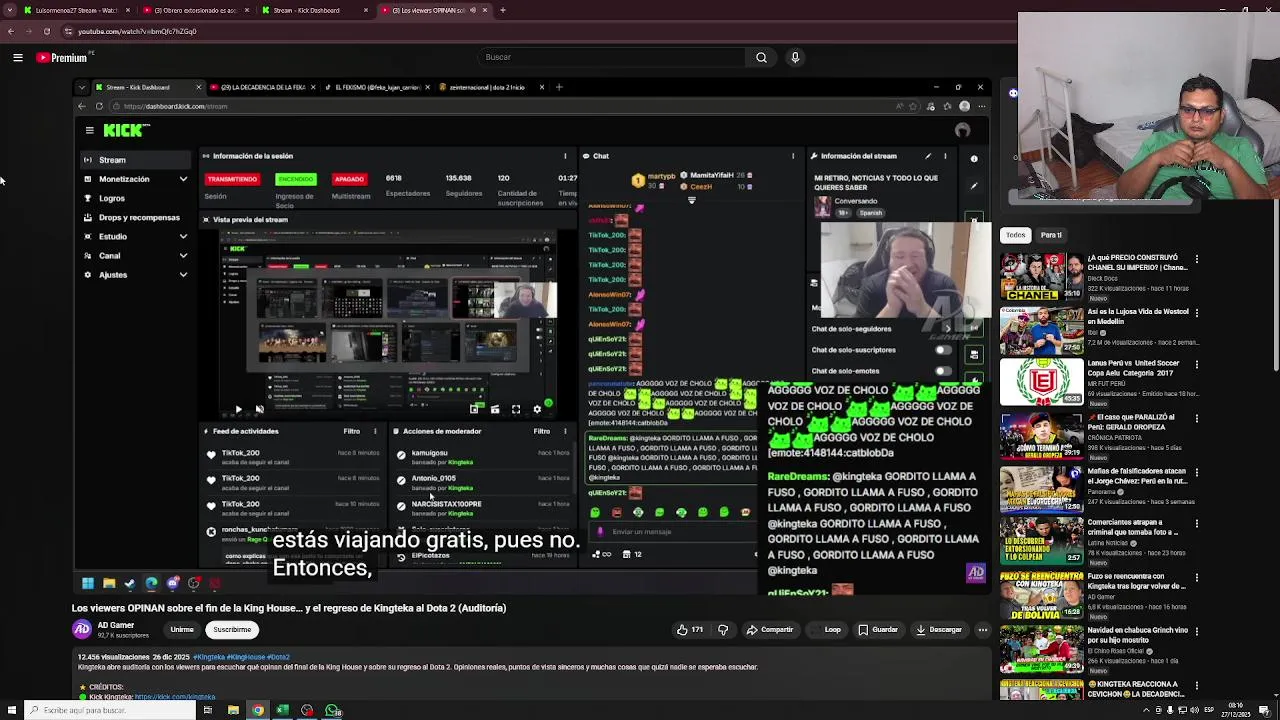
Task: Open options menu for Fuzo video
Action: 1196,578
